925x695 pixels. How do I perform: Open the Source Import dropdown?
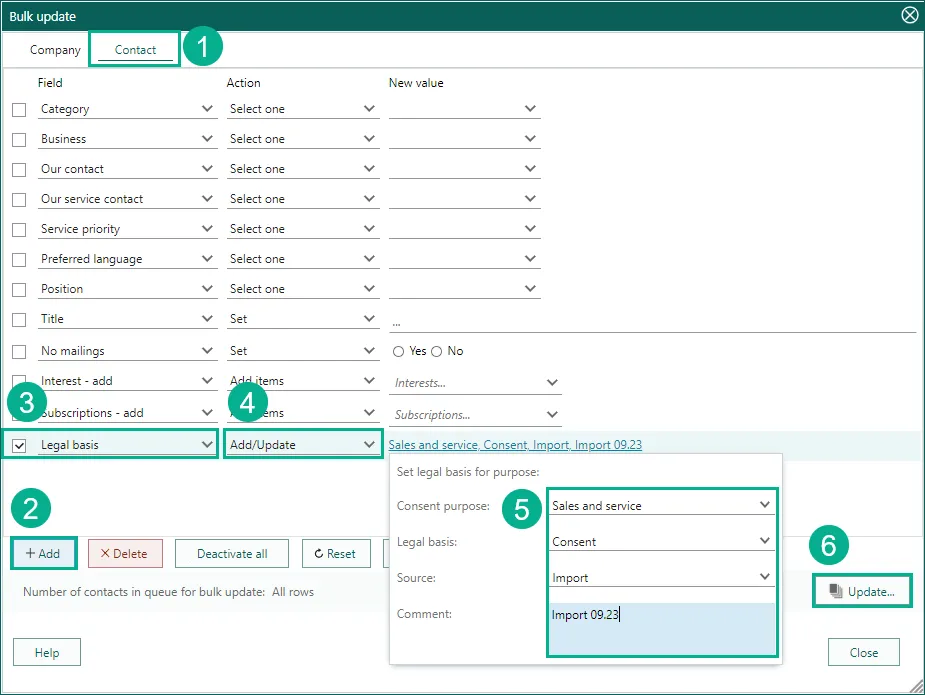pos(661,577)
